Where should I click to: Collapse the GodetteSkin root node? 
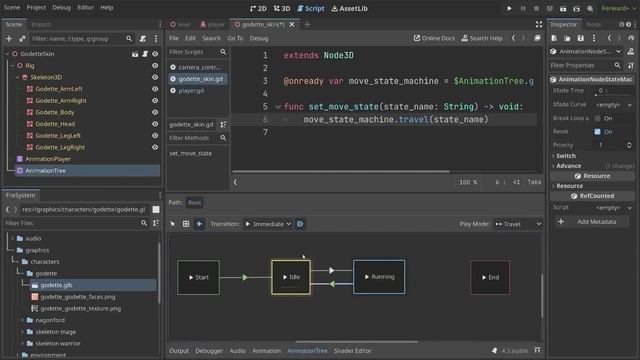[x=7, y=54]
